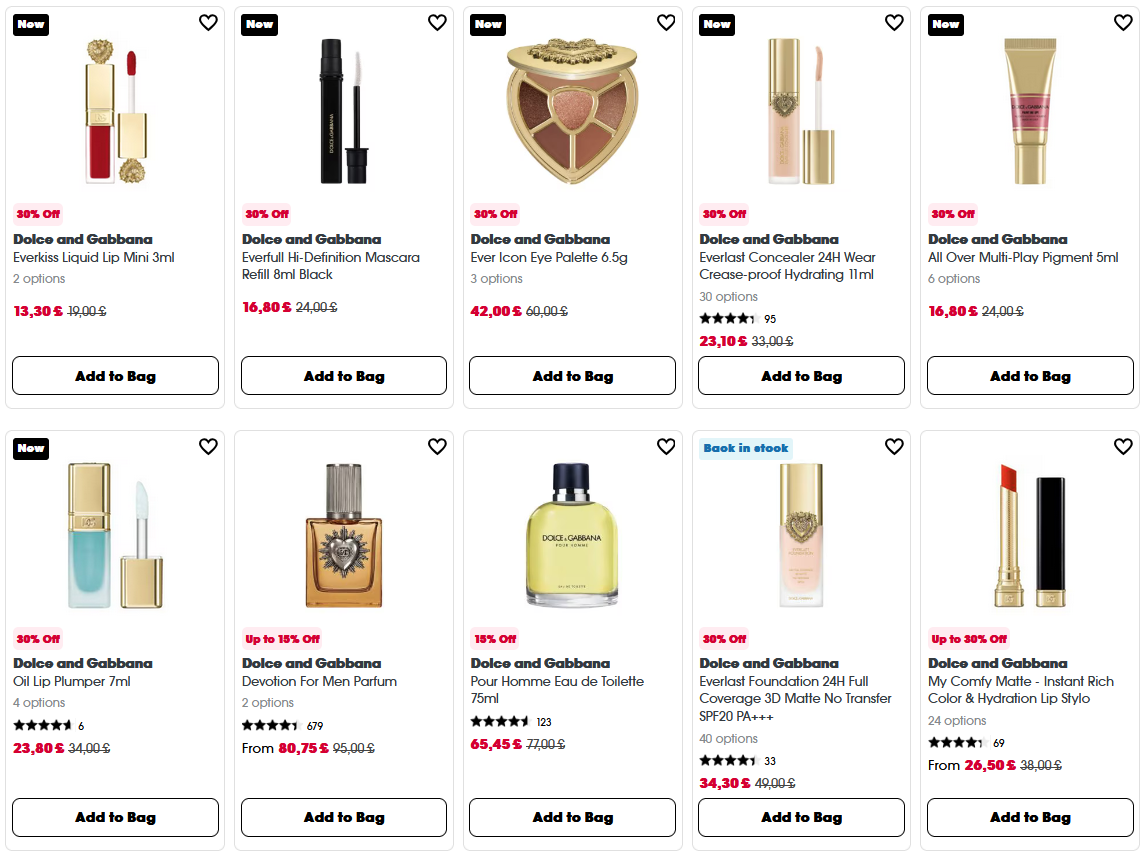
Task: Click the heart icon on Pour Homme Eau de Toilette
Action: (x=666, y=447)
